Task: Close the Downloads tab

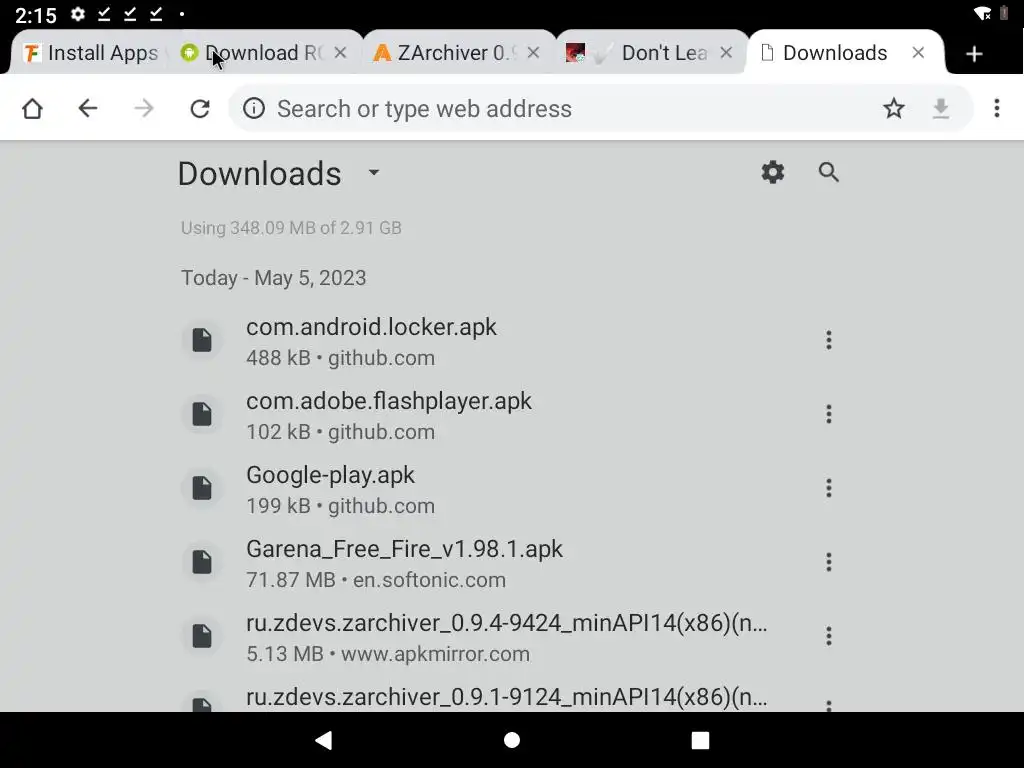Action: 918,53
